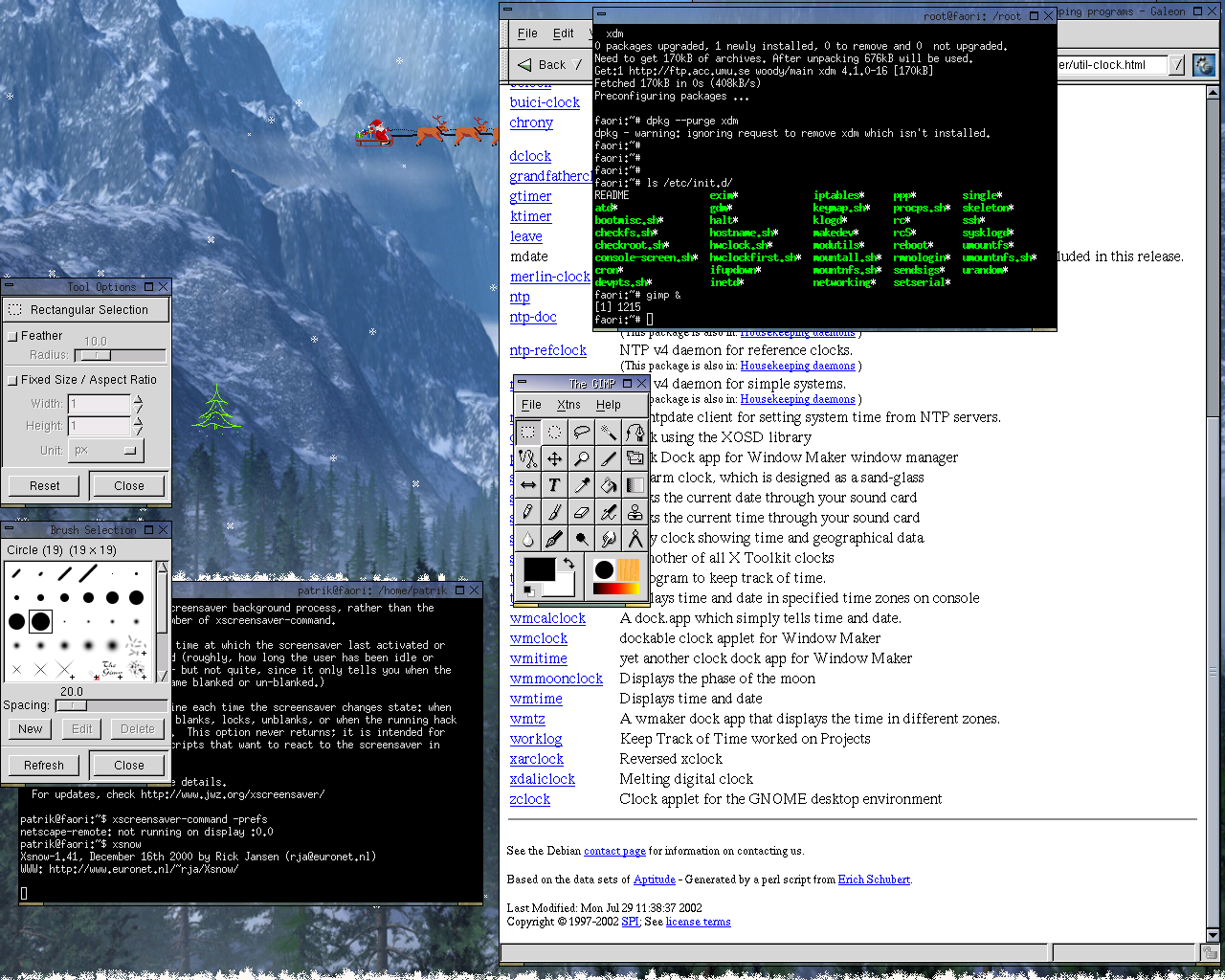Select the Color Picker eyedropper tool

581,485
